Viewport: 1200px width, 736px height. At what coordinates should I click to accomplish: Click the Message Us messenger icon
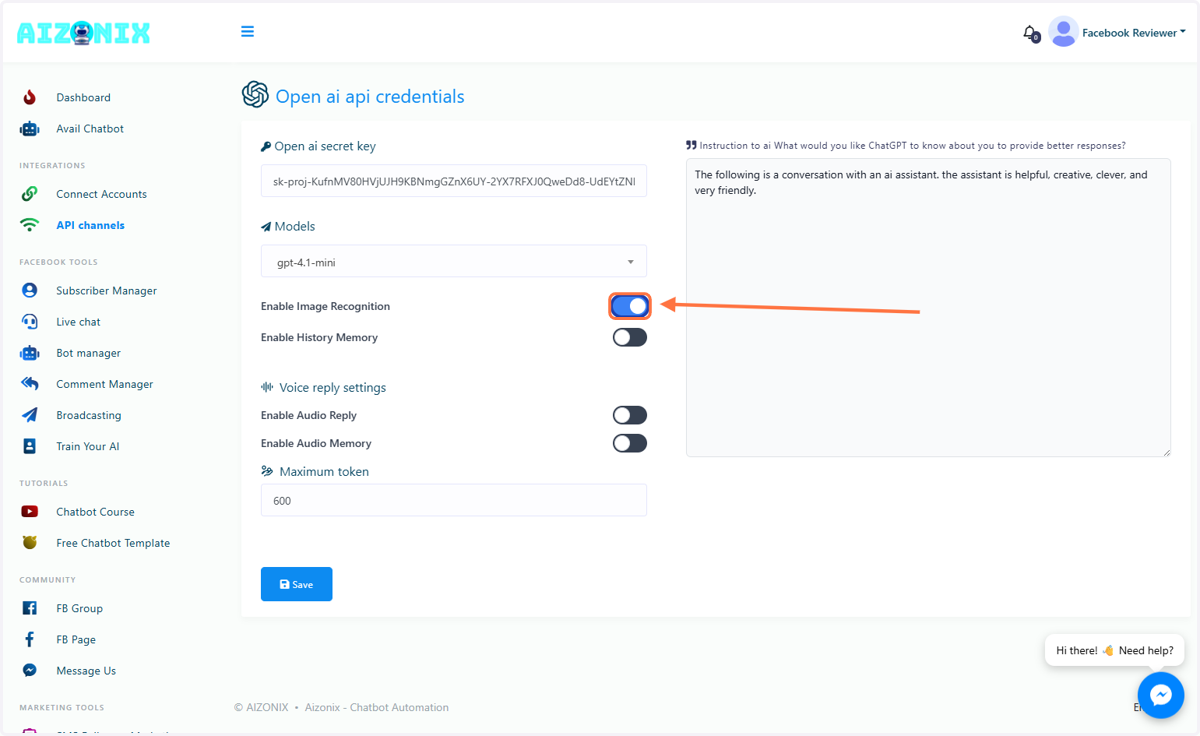[30, 670]
